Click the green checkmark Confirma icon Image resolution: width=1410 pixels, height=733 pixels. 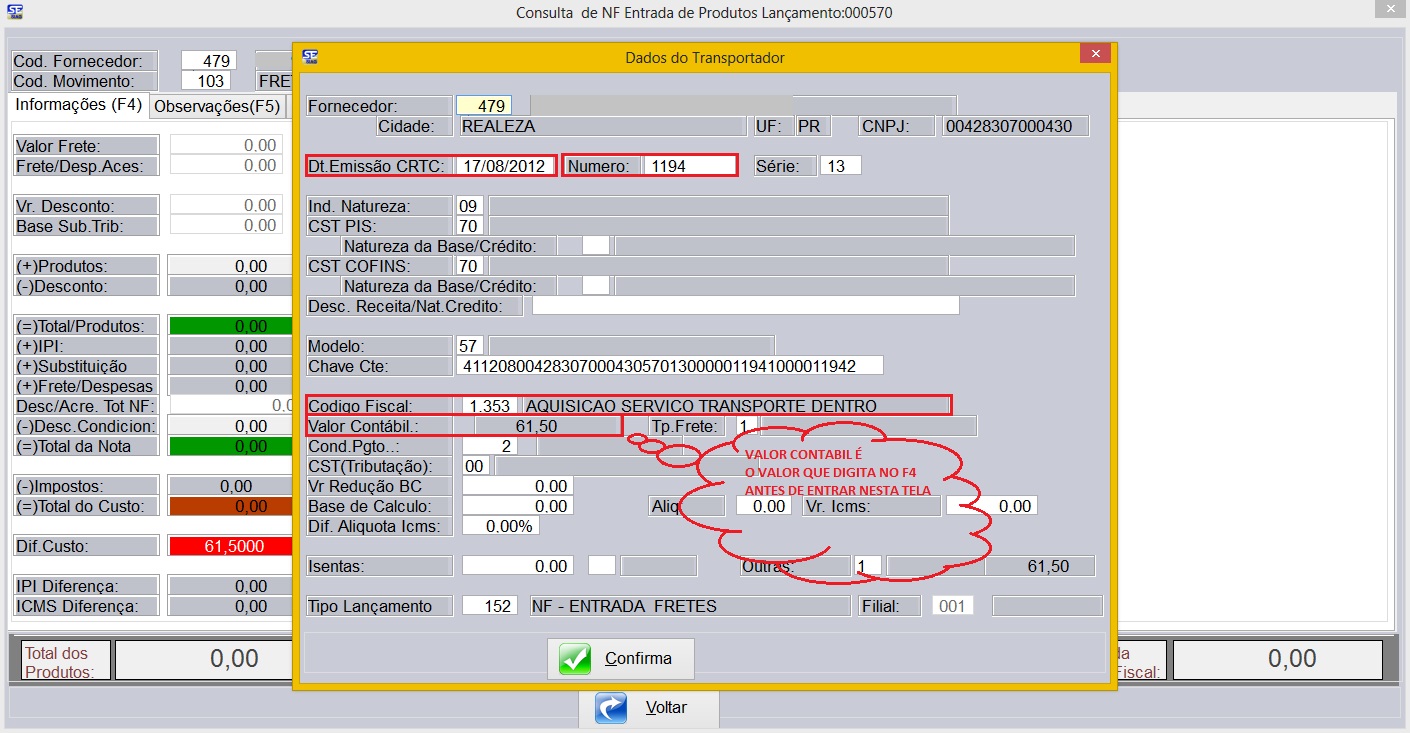(x=575, y=659)
